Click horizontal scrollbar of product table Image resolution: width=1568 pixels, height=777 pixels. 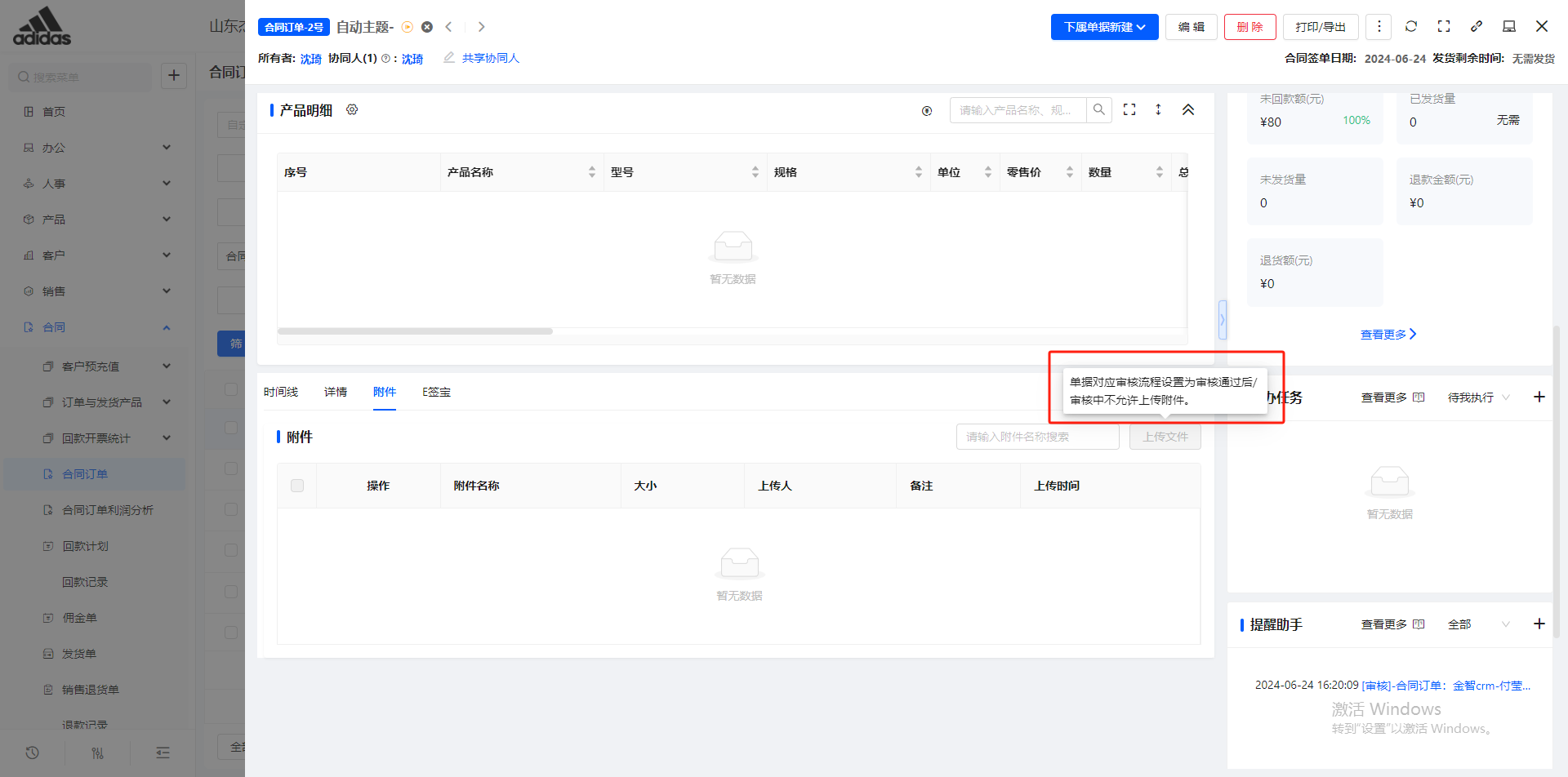click(x=415, y=331)
